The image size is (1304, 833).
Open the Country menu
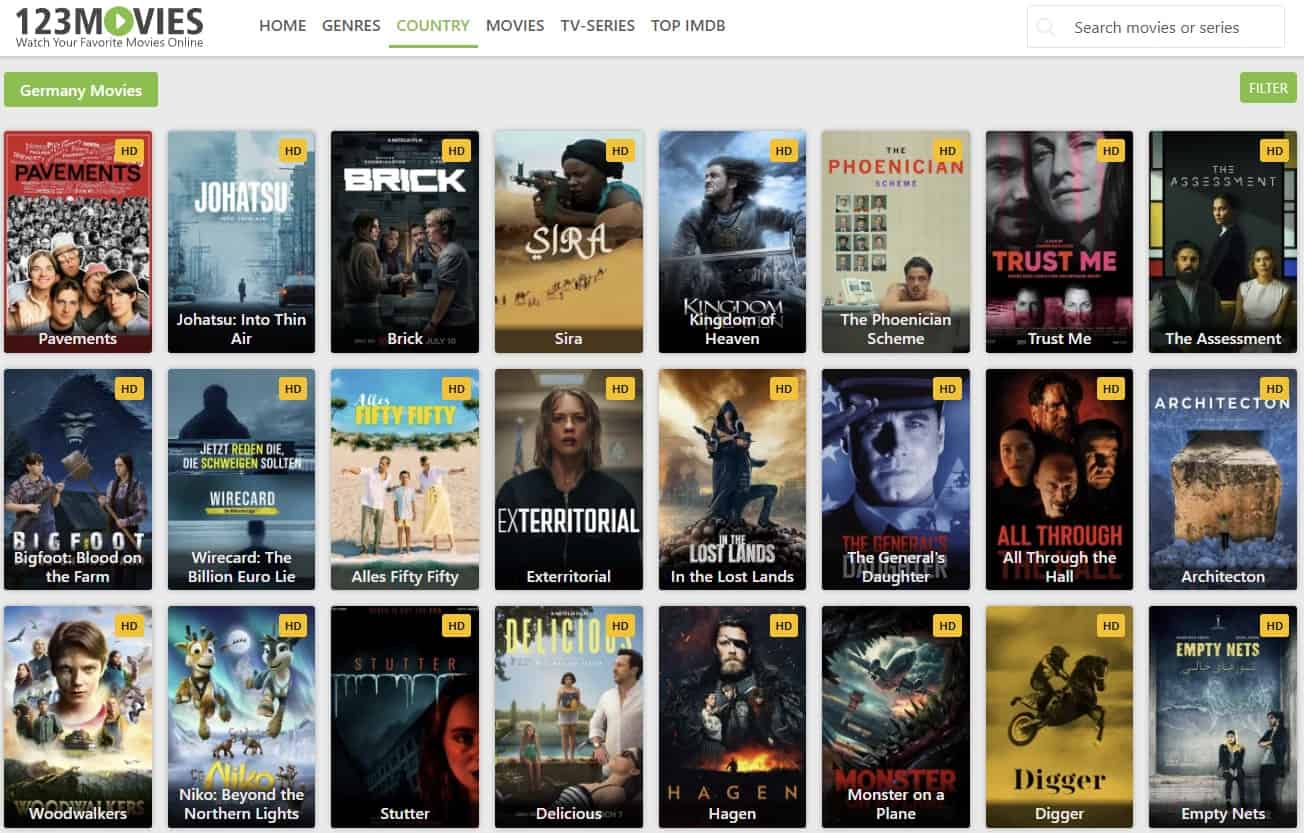433,26
